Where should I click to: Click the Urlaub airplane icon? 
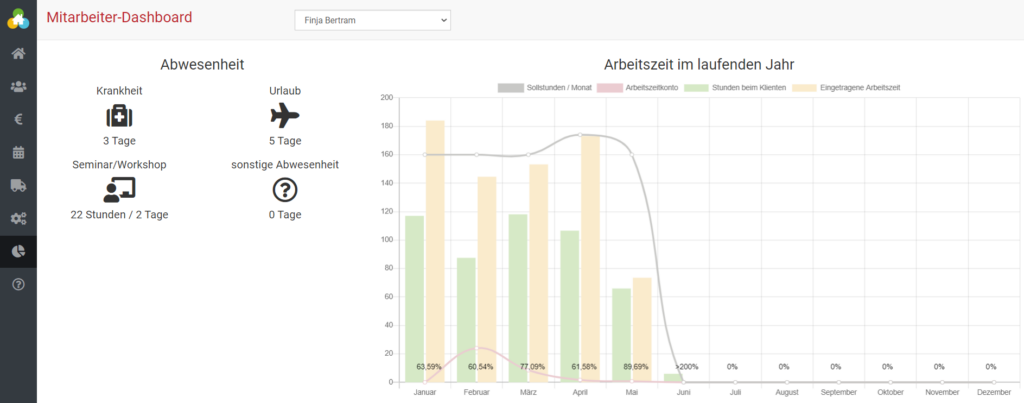coord(285,116)
